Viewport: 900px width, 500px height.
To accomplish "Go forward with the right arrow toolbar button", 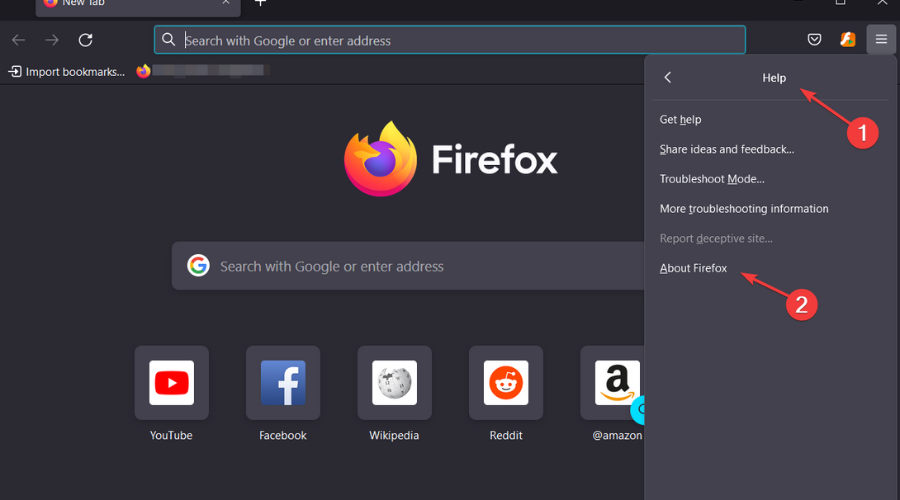I will 52,40.
